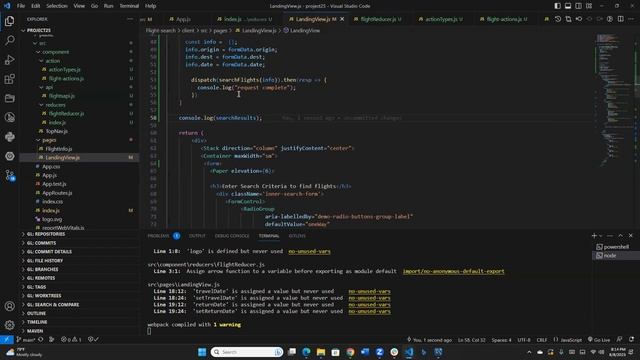Open the Manage gear icon
The height and width of the screenshot is (360, 640).
[9, 325]
